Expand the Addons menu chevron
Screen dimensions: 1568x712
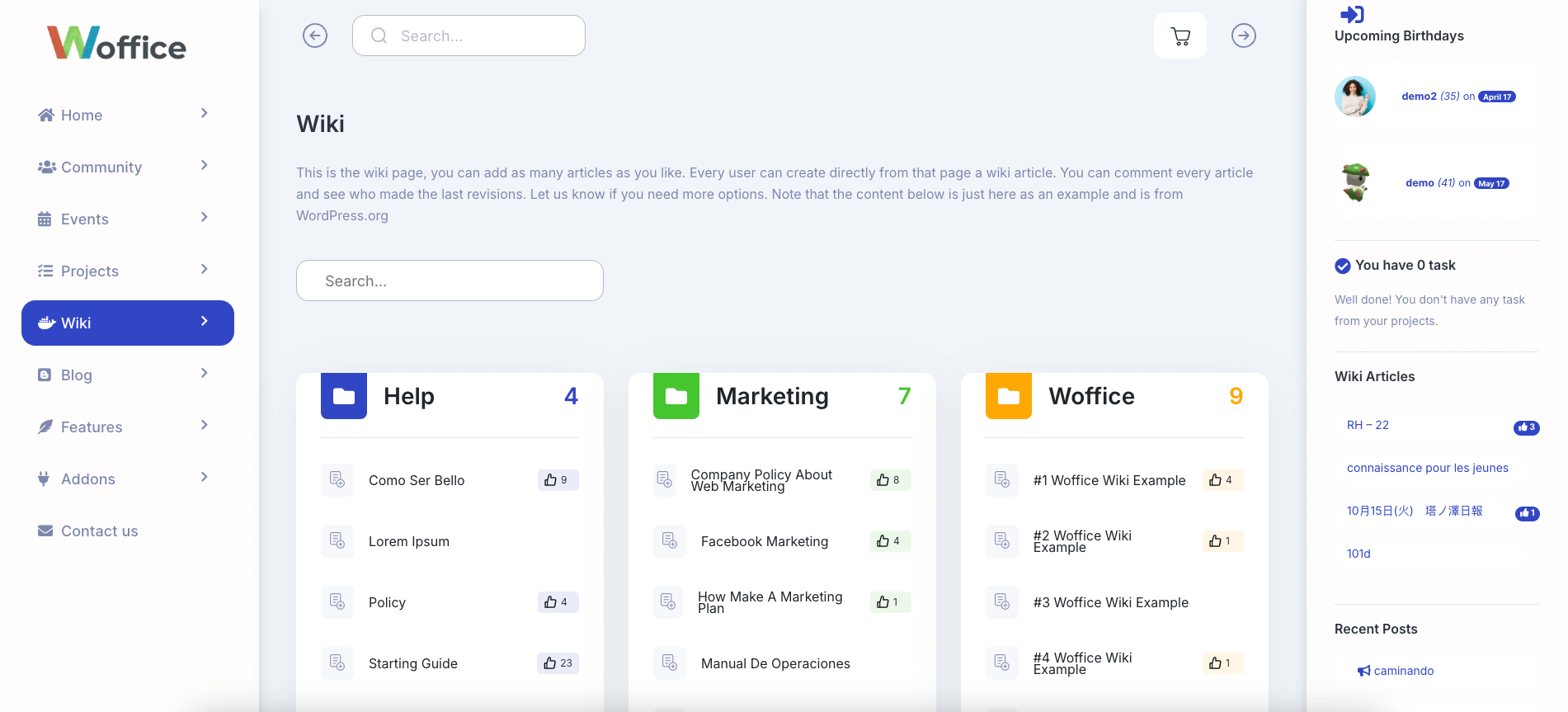coord(205,477)
